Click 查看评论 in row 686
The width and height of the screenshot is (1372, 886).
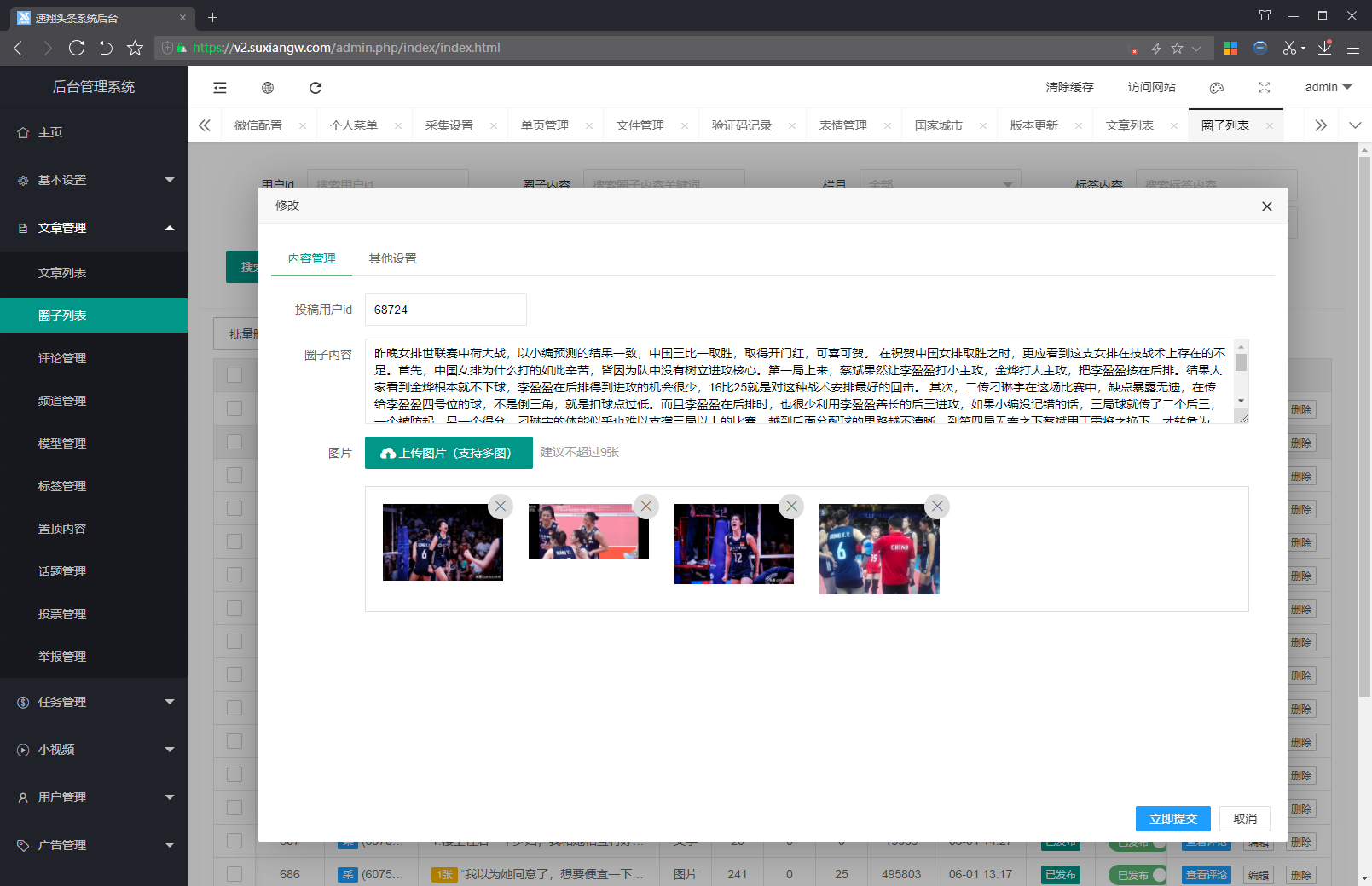coord(1207,875)
